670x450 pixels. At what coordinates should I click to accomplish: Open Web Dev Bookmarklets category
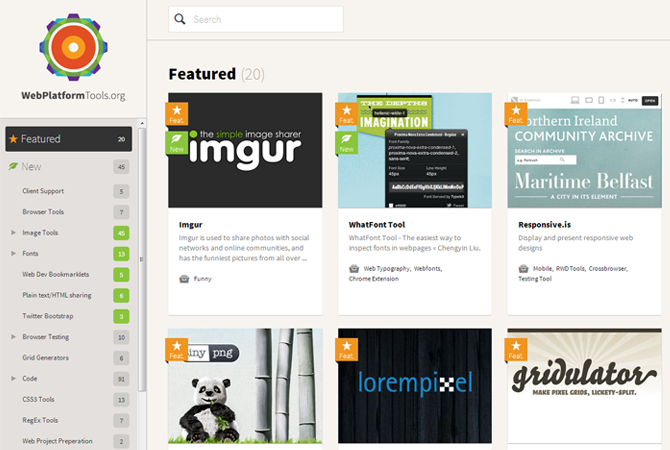coord(56,274)
